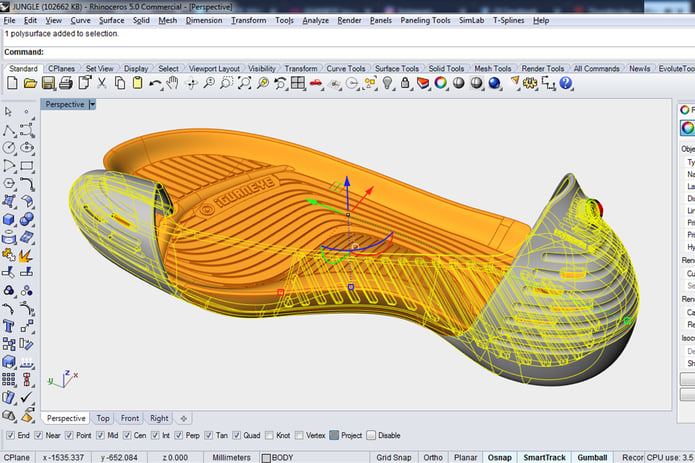Click the Edit Layers icon
Screen dimensions: 695x463
click(423, 83)
